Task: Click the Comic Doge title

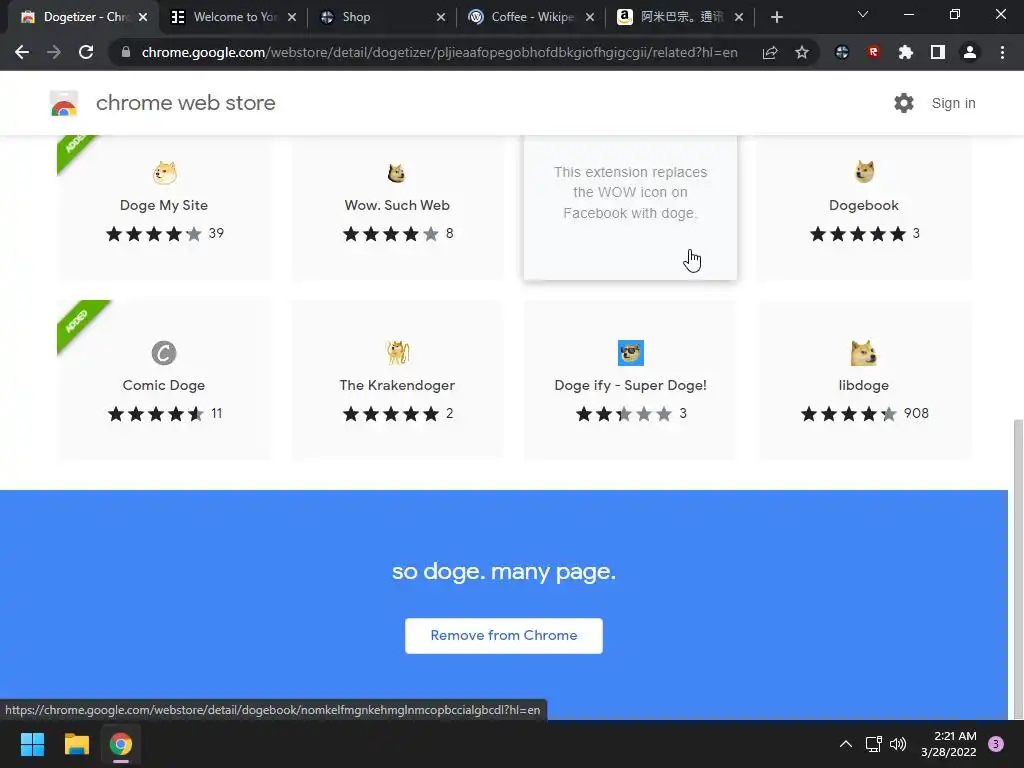Action: 164,385
